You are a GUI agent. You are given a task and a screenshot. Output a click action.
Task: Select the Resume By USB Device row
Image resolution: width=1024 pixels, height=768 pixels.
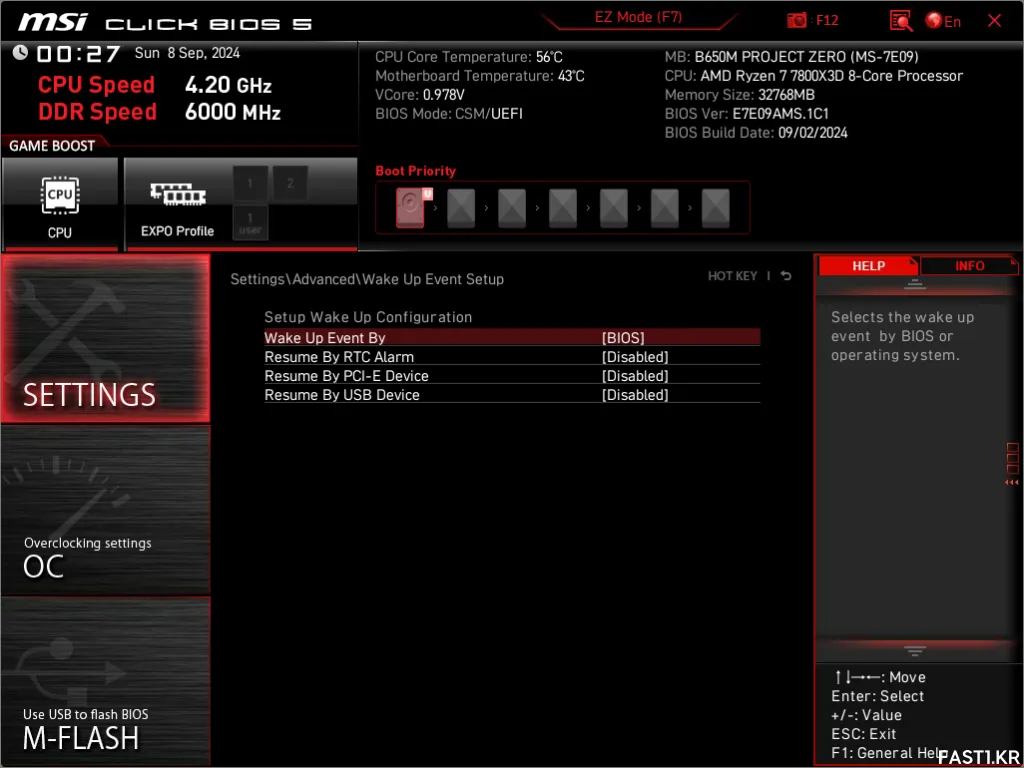(x=512, y=394)
